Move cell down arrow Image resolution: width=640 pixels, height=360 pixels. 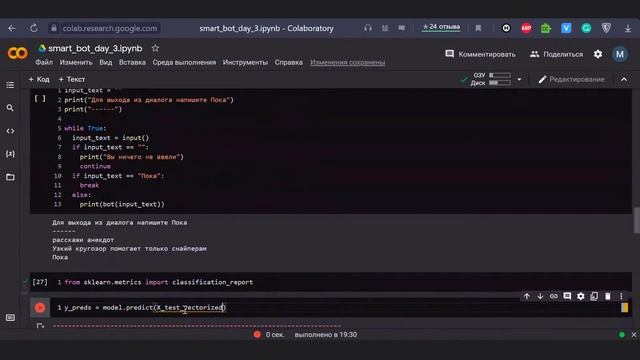(540, 296)
